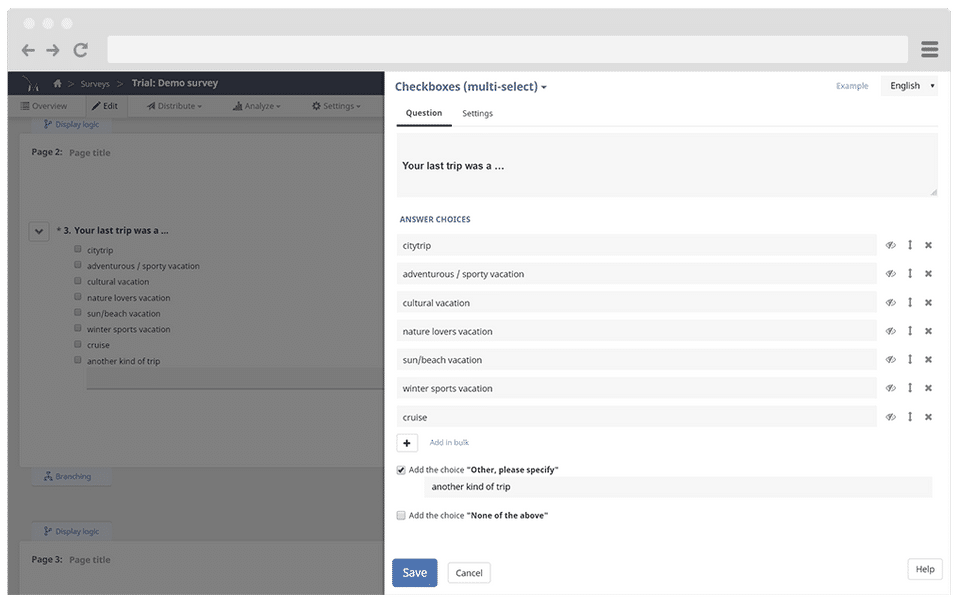This screenshot has height=607, width=960.
Task: Go back with the browser back arrow
Action: click(x=28, y=50)
